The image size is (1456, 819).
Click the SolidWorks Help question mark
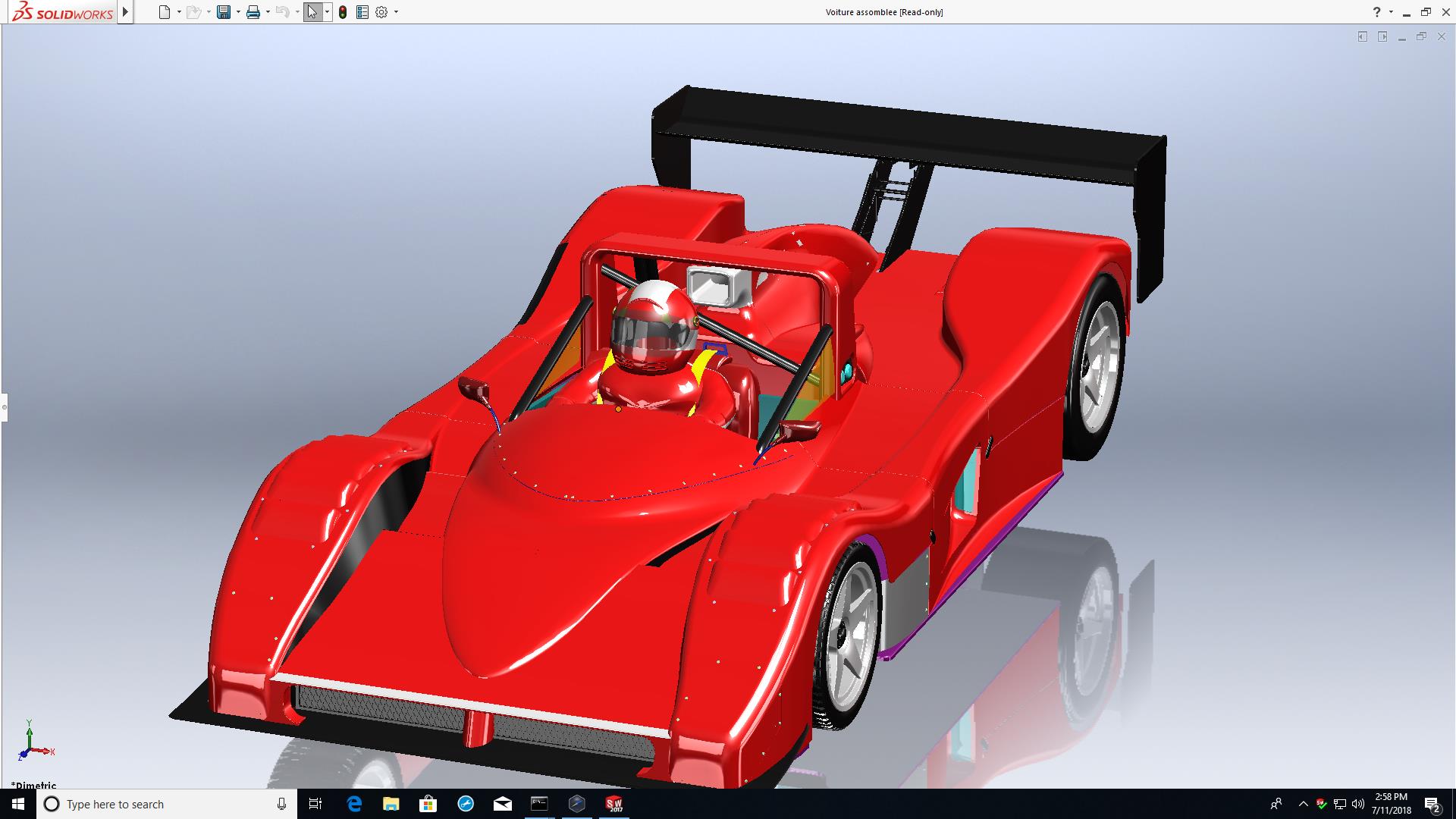1376,12
